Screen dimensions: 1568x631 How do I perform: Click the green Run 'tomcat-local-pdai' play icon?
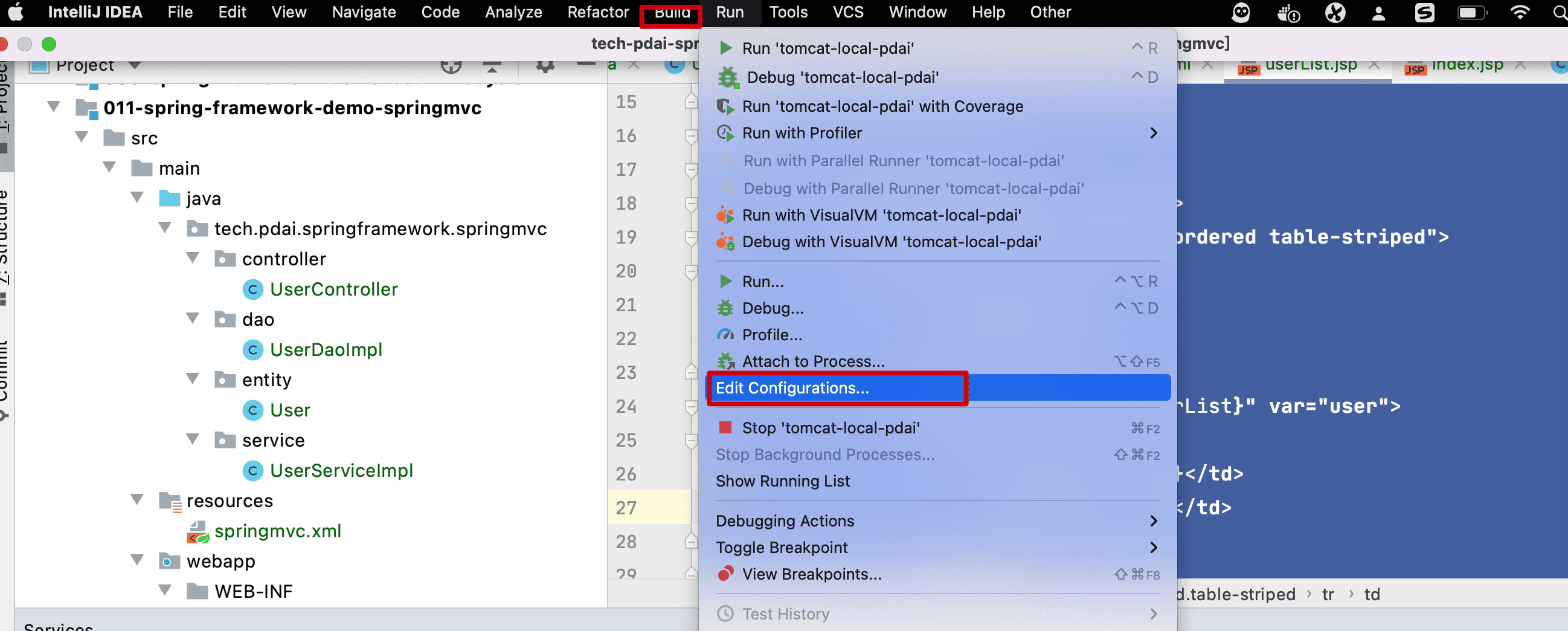click(x=725, y=48)
